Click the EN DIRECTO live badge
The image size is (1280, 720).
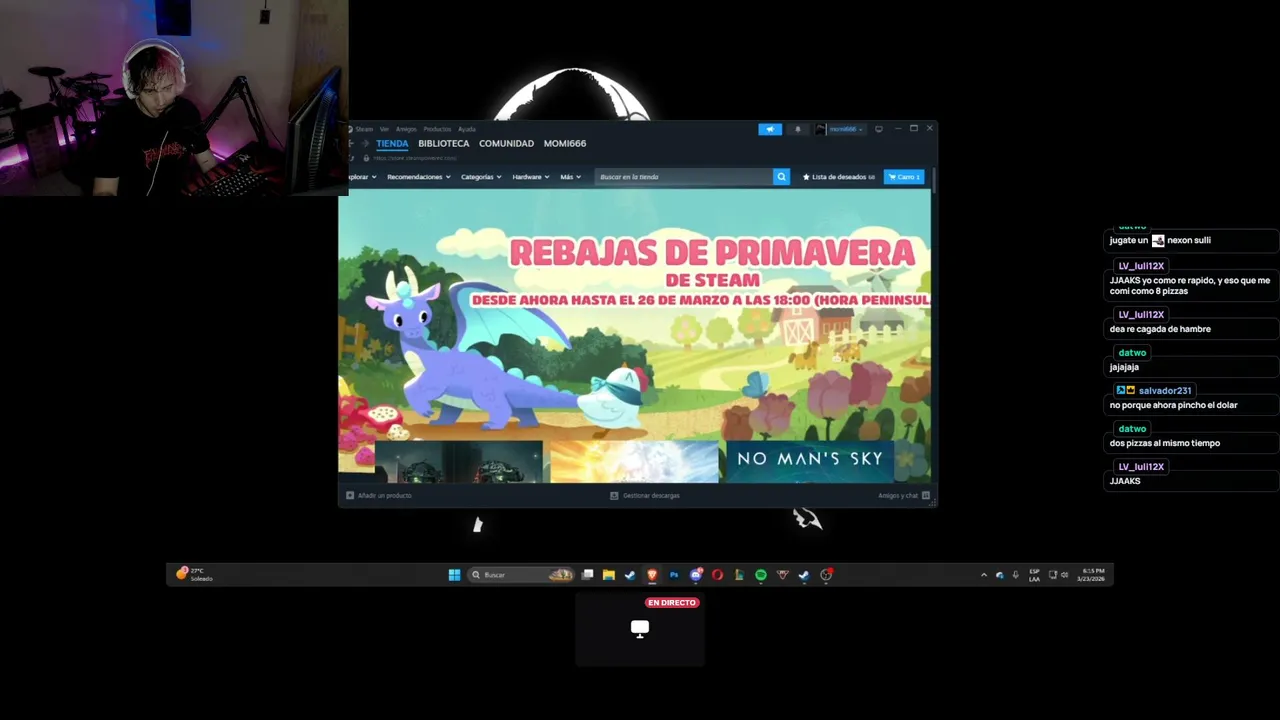671,603
